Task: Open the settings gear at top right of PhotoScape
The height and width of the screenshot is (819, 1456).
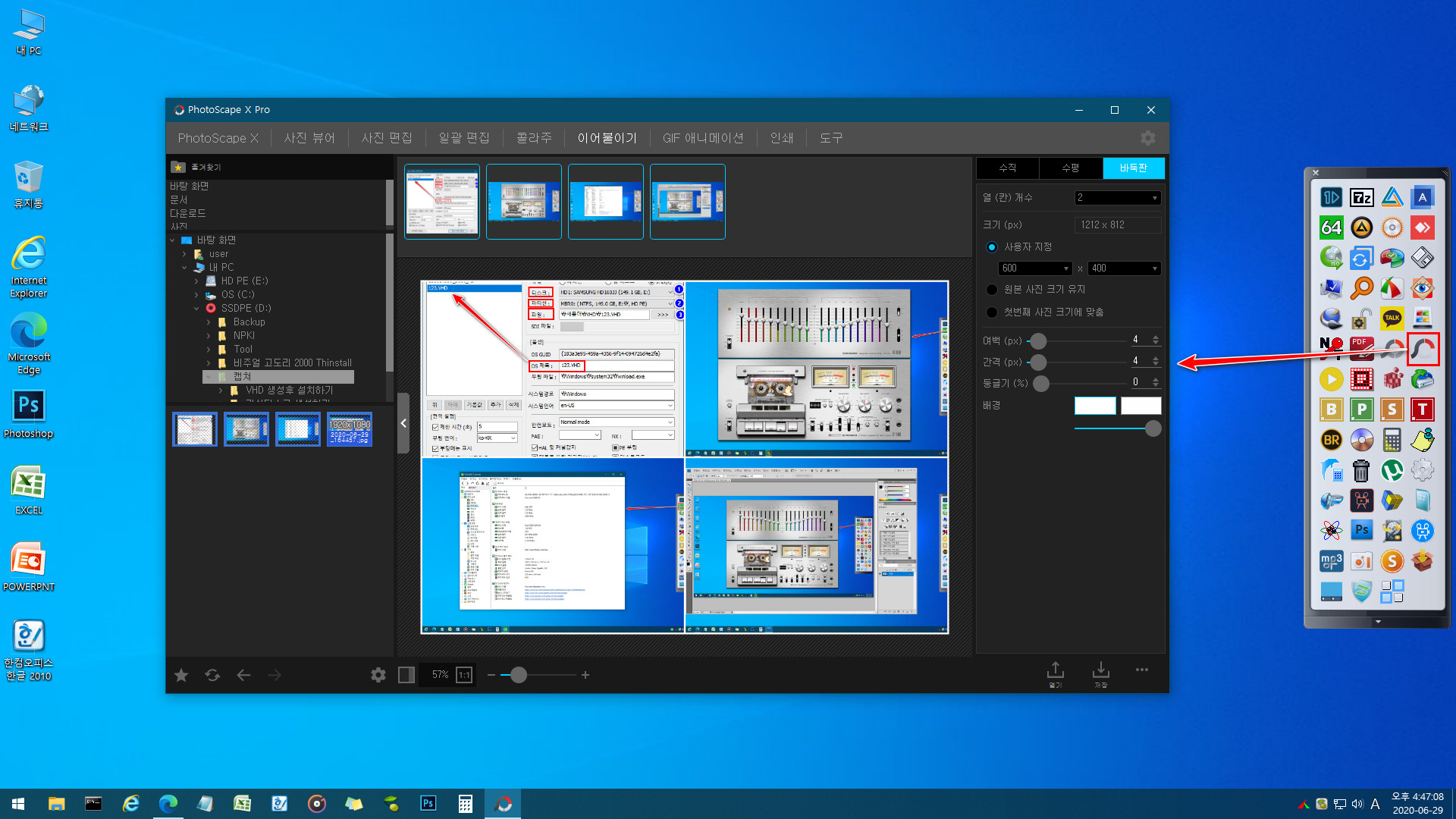Action: click(1148, 138)
